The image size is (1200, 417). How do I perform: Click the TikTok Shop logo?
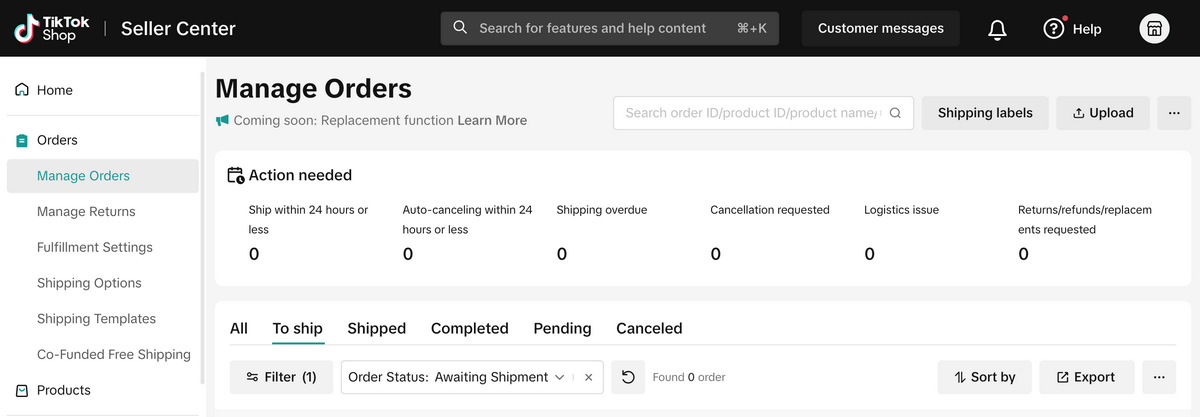pos(50,28)
